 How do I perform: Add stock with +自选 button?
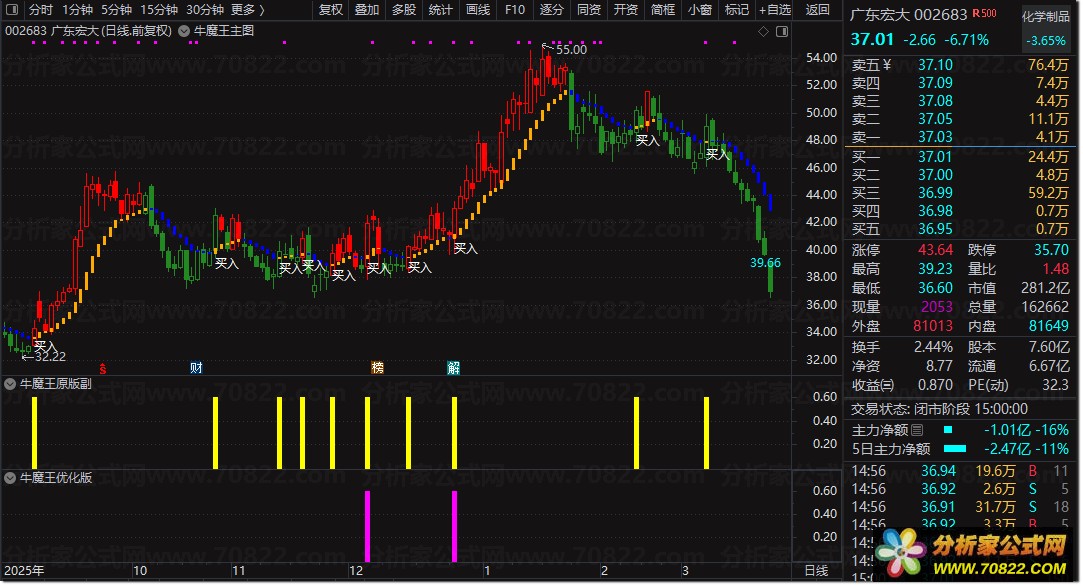(773, 10)
